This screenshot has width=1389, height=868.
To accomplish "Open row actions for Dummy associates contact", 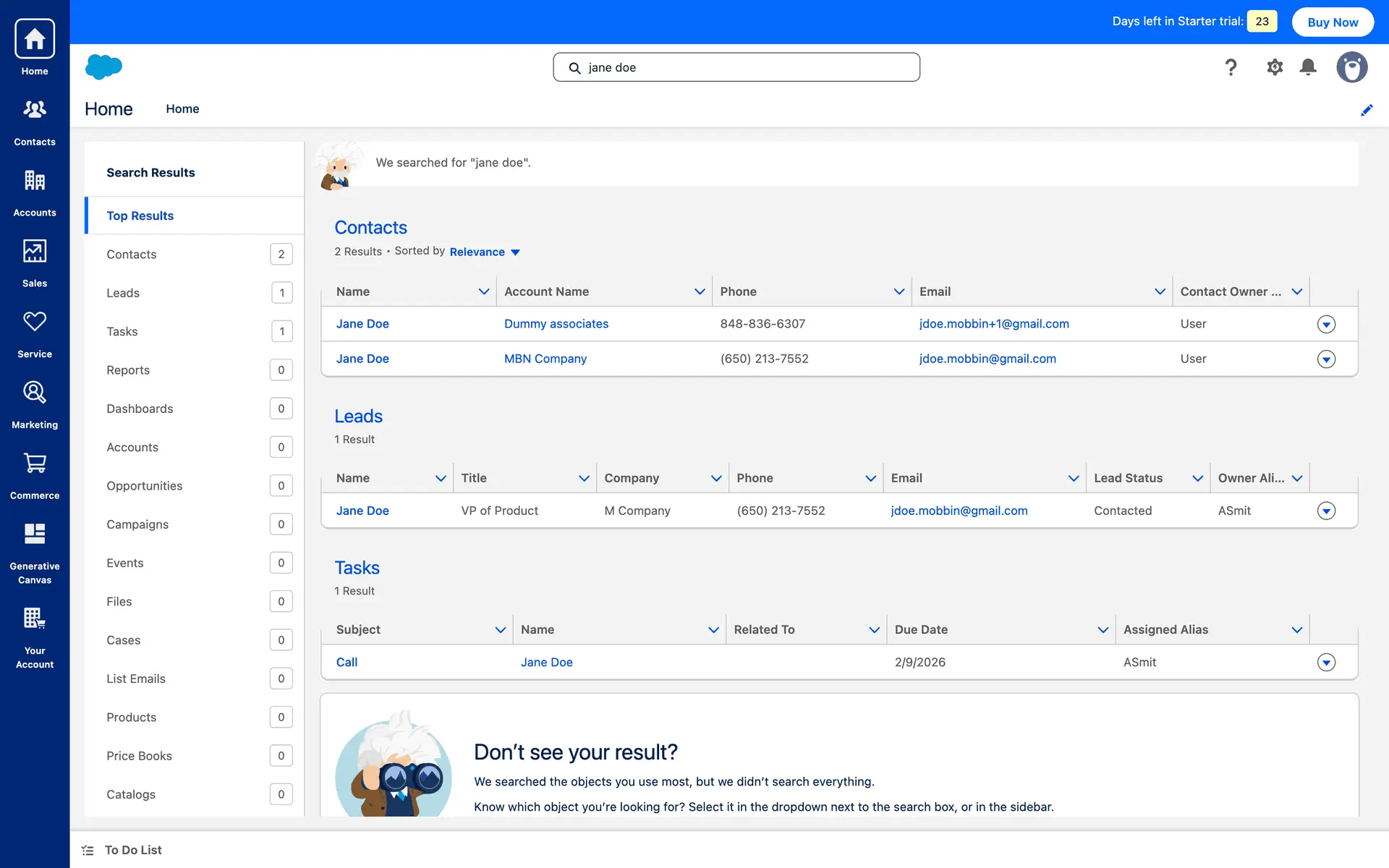I will pos(1326,324).
